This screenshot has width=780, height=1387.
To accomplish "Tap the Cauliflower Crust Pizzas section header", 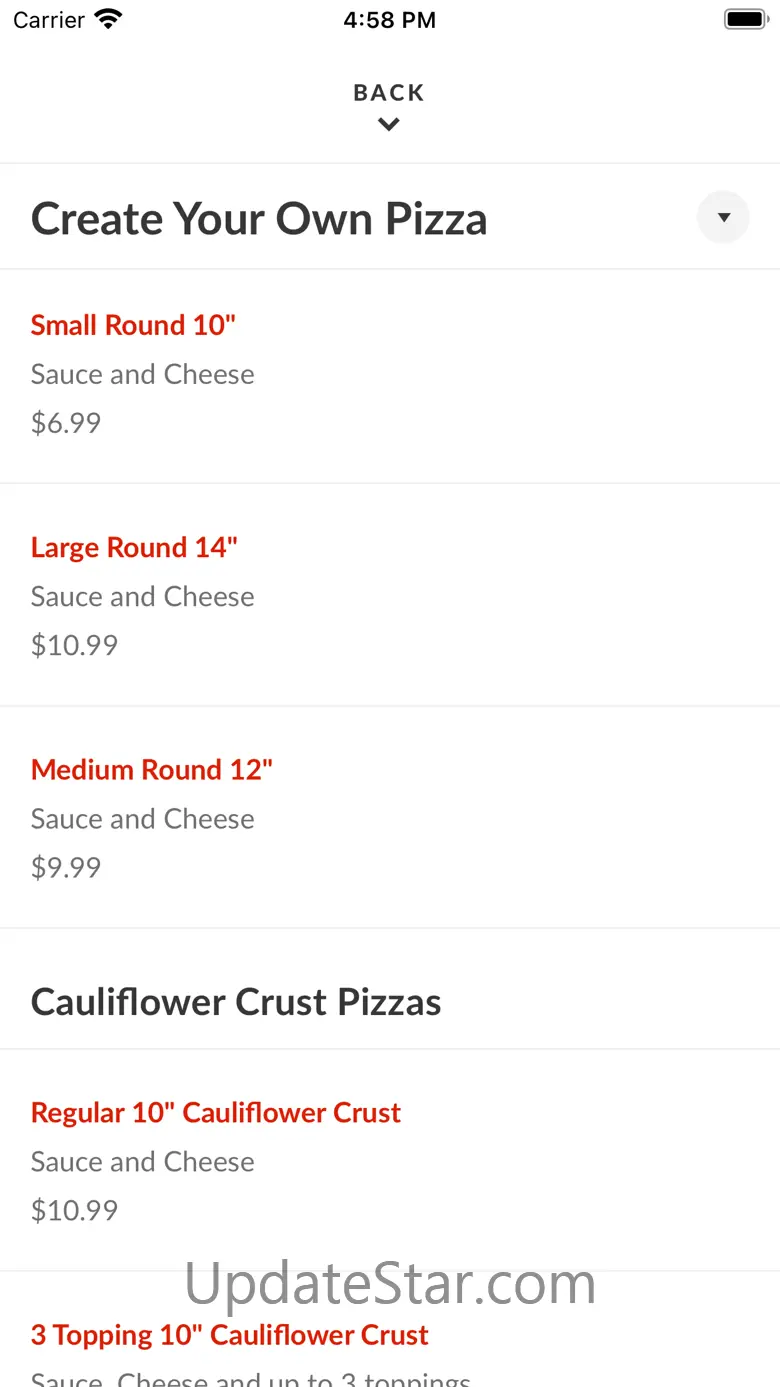I will click(x=236, y=1002).
